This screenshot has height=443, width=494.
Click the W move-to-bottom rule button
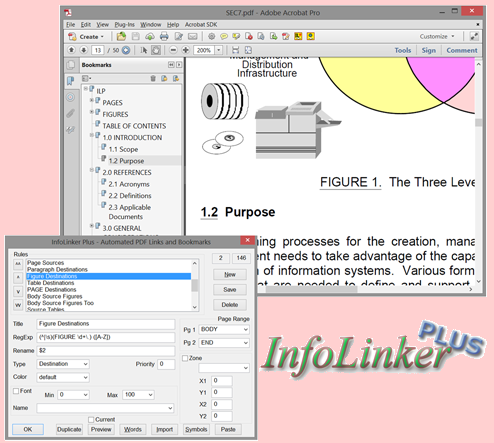[18, 305]
